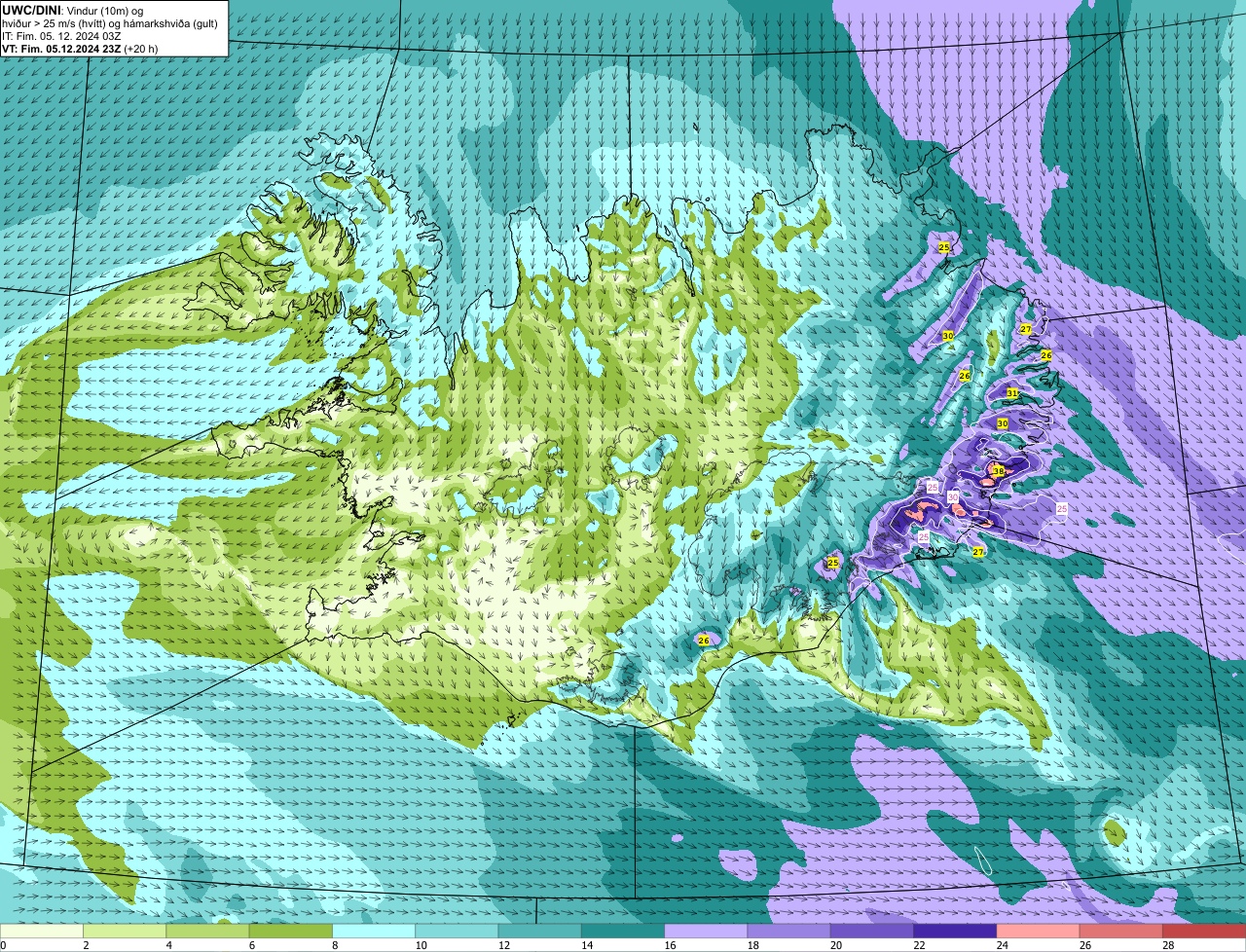The height and width of the screenshot is (952, 1246).
Task: Click the 2–4 m/s light yellow-green legend swatch
Action: (x=125, y=932)
